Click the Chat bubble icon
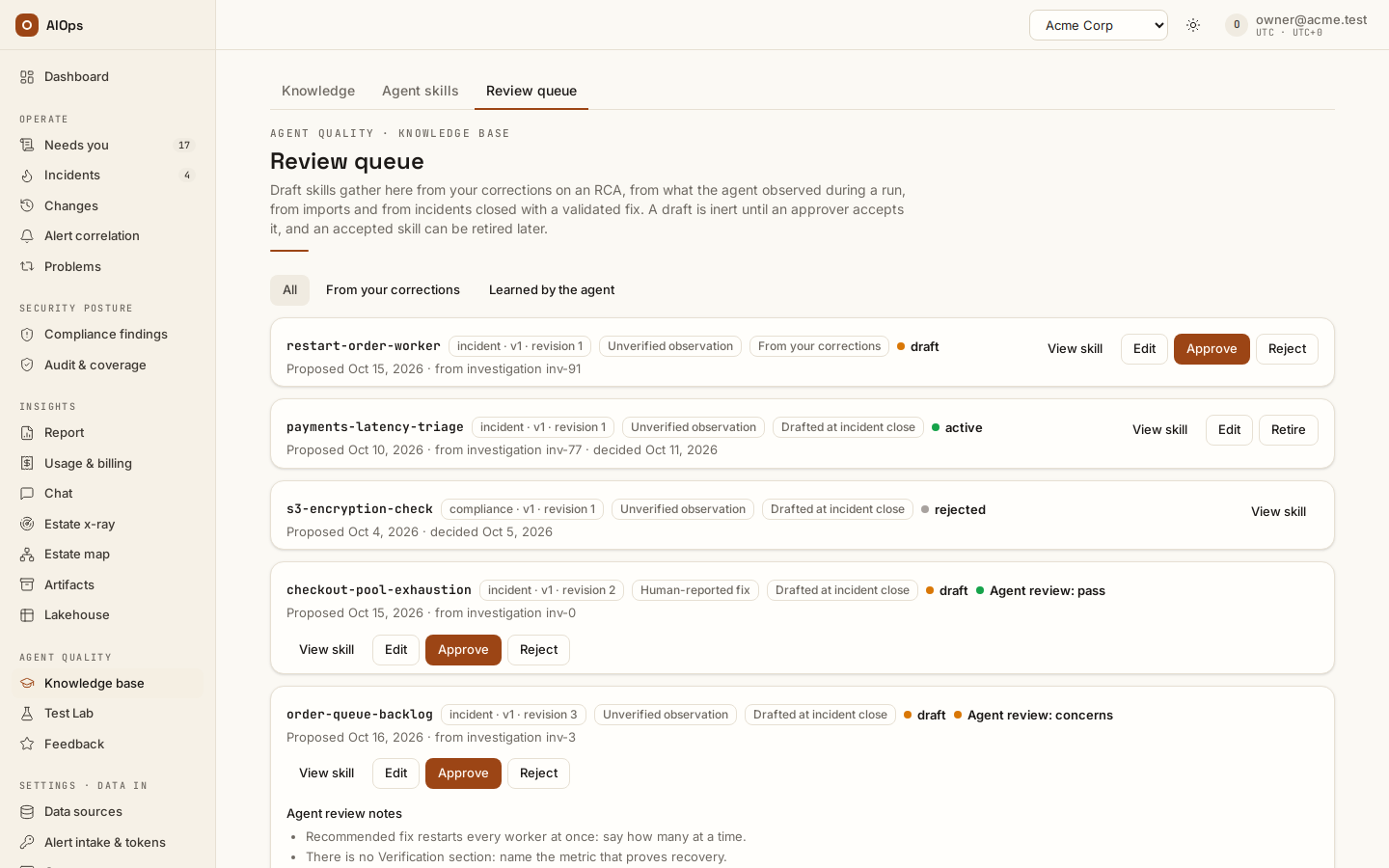This screenshot has width=1389, height=868. click(x=27, y=494)
